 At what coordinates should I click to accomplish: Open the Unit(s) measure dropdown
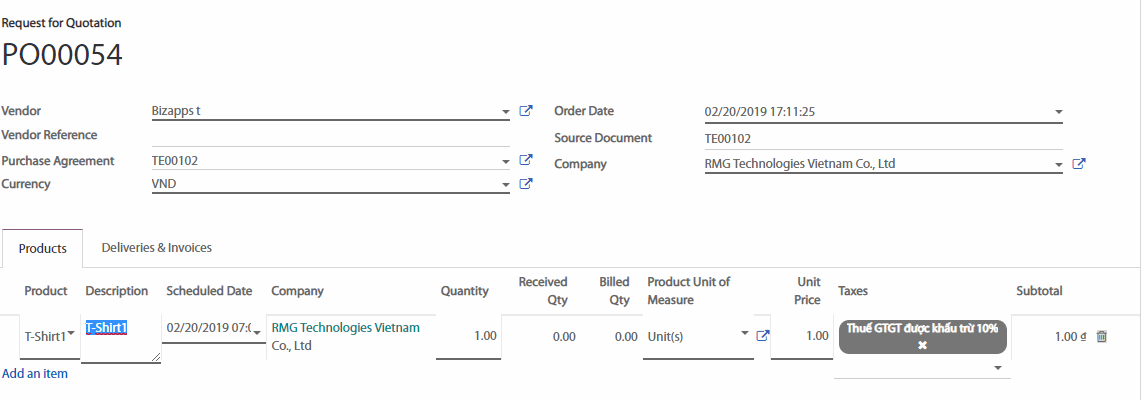(744, 334)
